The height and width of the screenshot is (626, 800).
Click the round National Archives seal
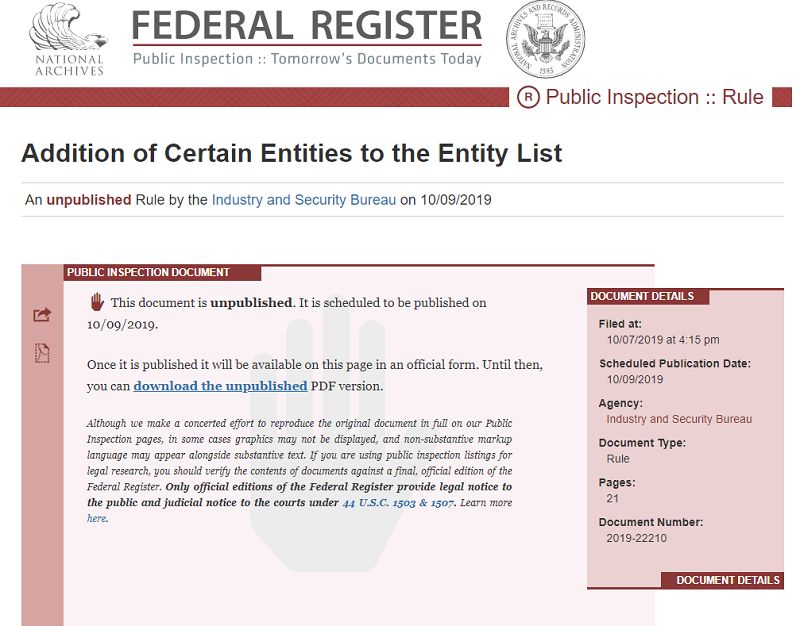[x=545, y=41]
